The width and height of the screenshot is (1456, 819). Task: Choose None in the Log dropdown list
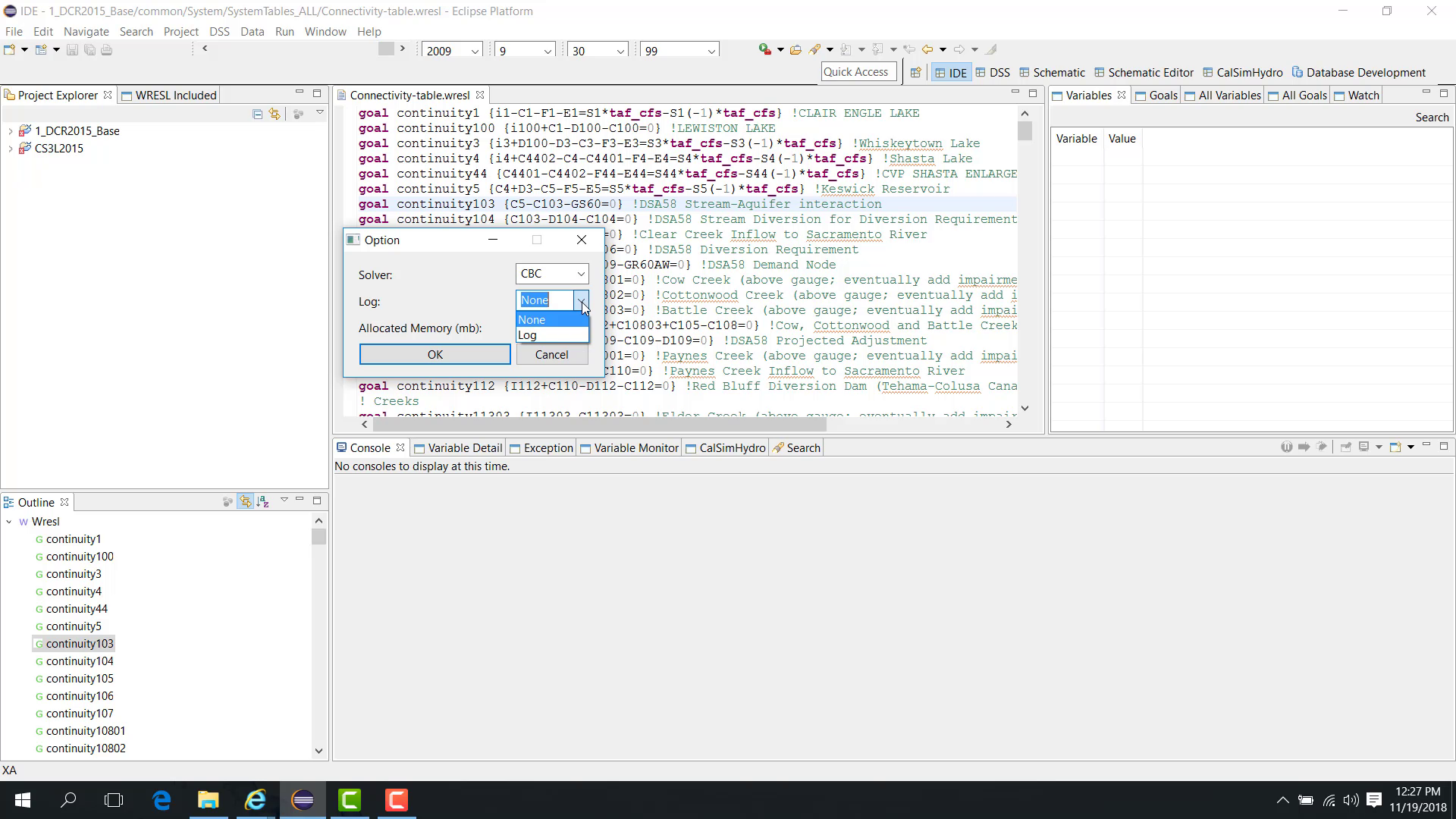[x=552, y=320]
